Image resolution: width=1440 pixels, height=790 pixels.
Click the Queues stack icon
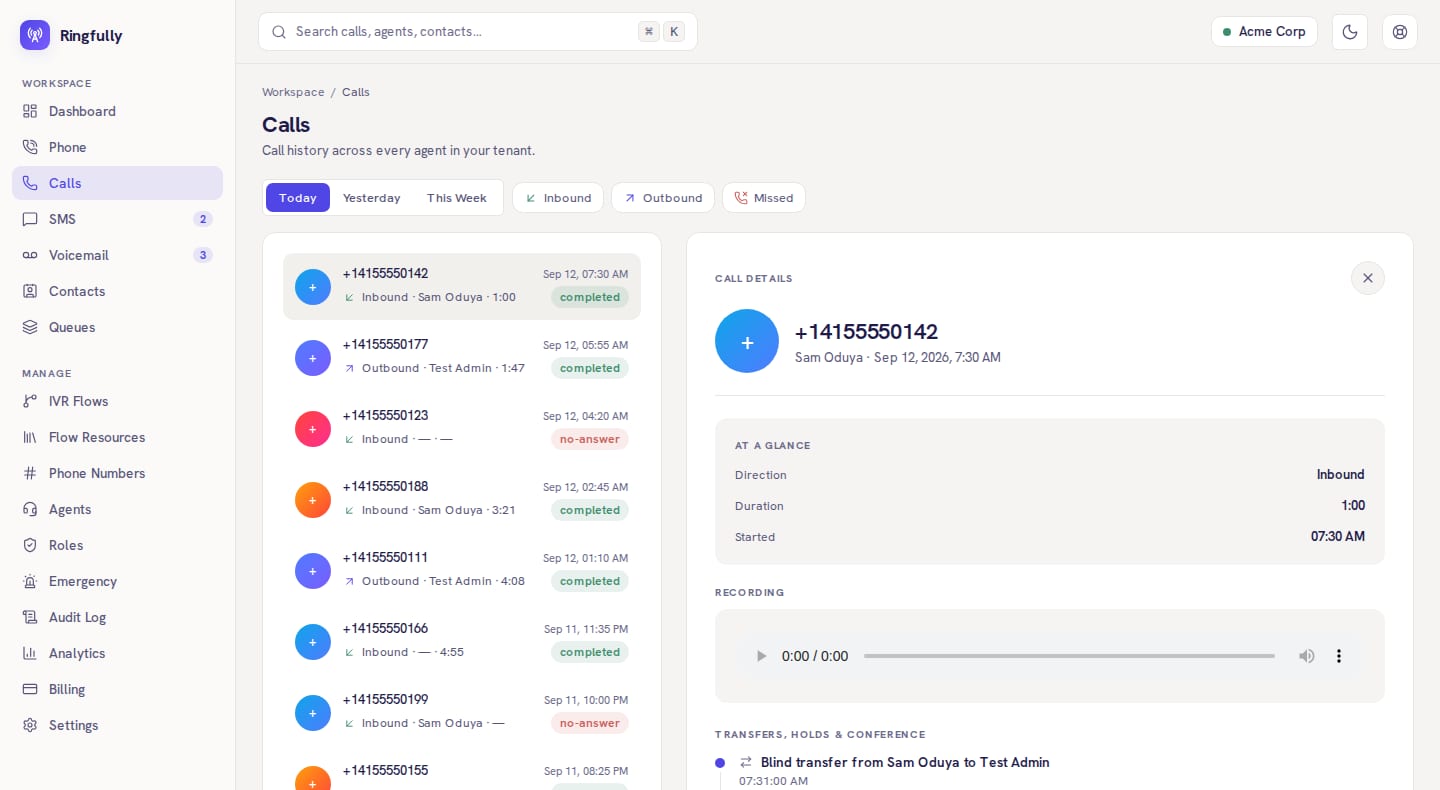click(x=30, y=327)
